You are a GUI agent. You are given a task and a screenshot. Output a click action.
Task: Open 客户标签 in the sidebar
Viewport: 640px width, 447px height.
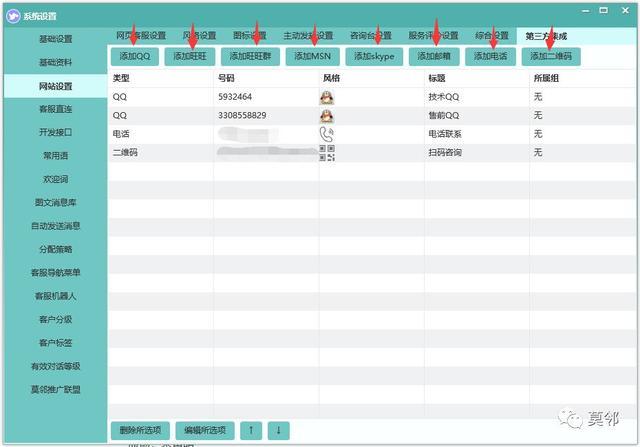click(x=56, y=343)
